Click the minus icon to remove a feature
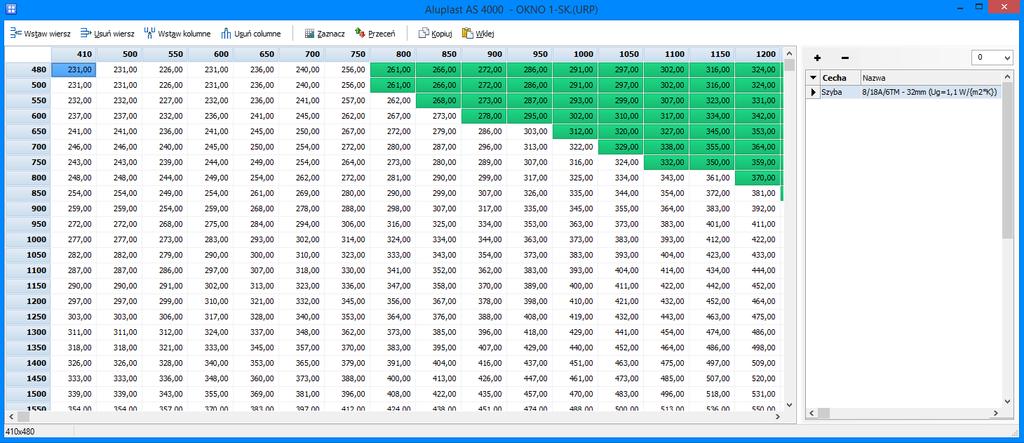The height and width of the screenshot is (443, 1024). click(x=844, y=58)
